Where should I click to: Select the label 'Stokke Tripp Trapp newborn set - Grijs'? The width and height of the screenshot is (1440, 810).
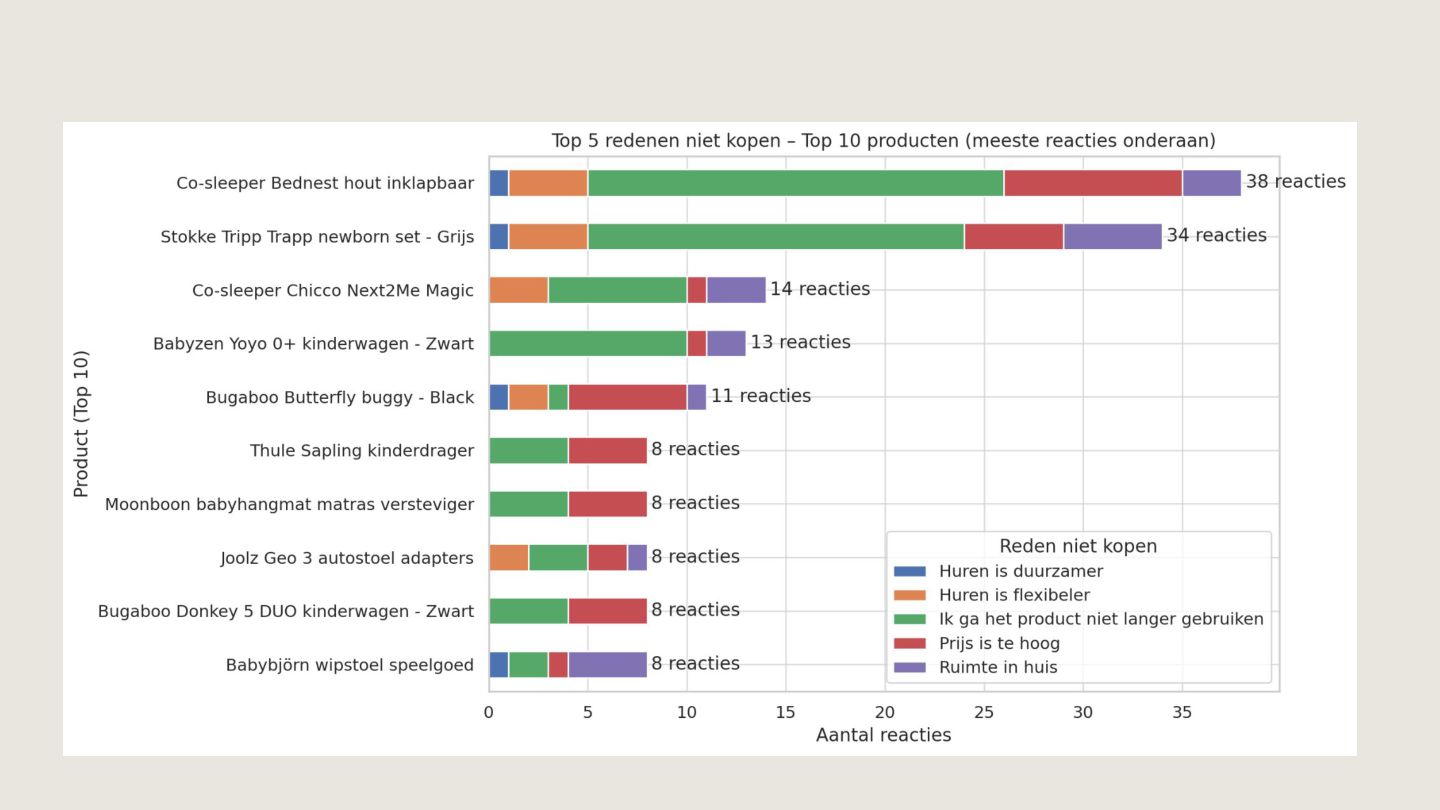[317, 238]
